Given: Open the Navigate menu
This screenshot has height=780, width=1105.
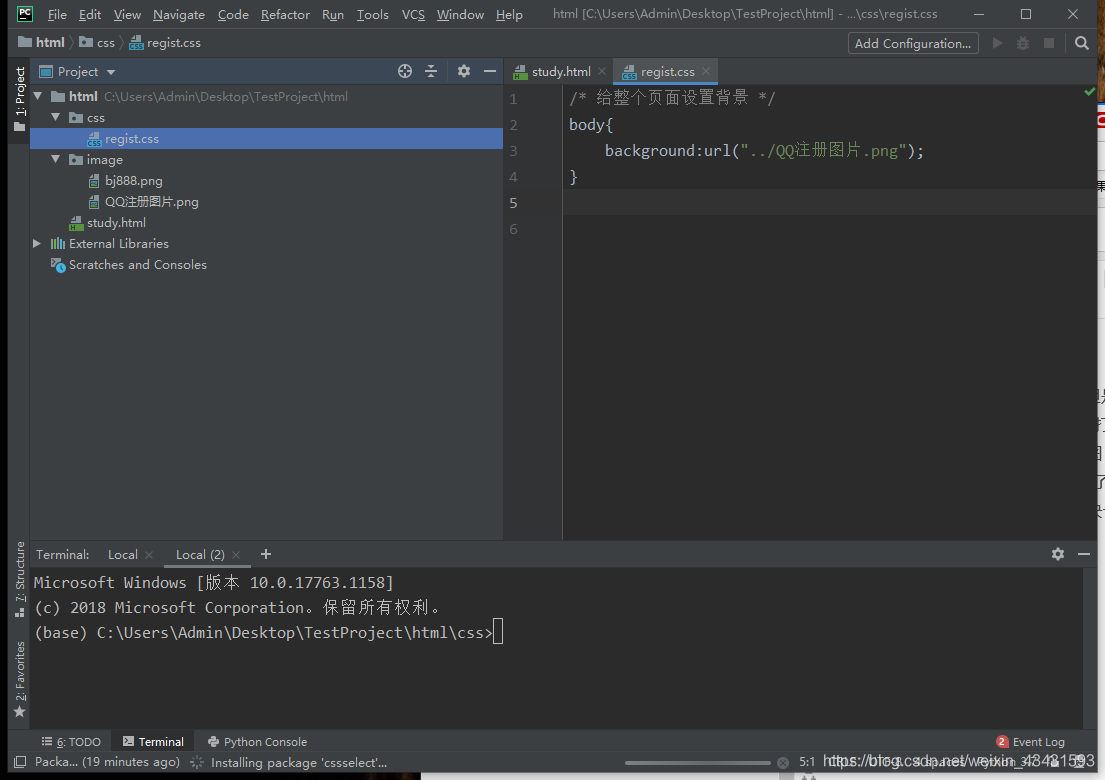Looking at the screenshot, I should pos(178,14).
